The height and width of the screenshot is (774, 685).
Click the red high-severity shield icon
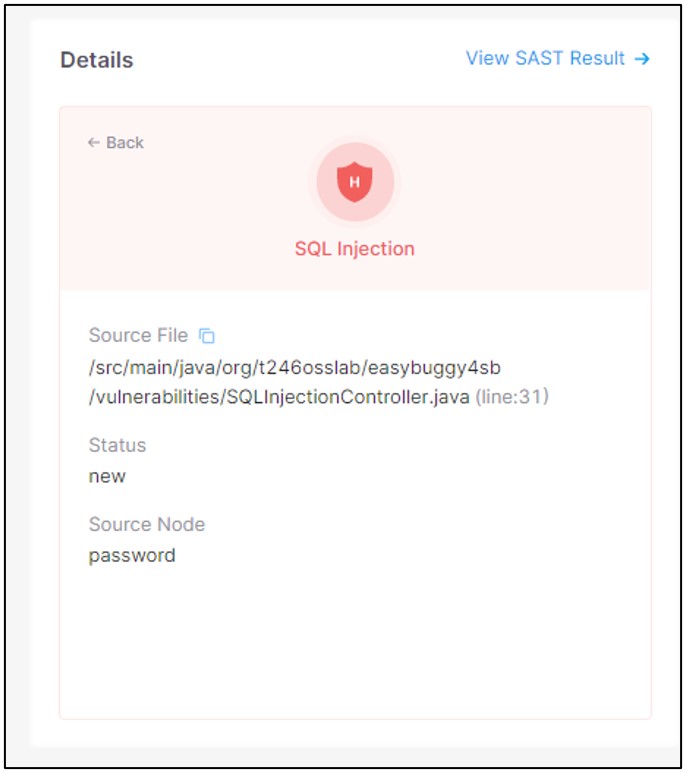354,182
